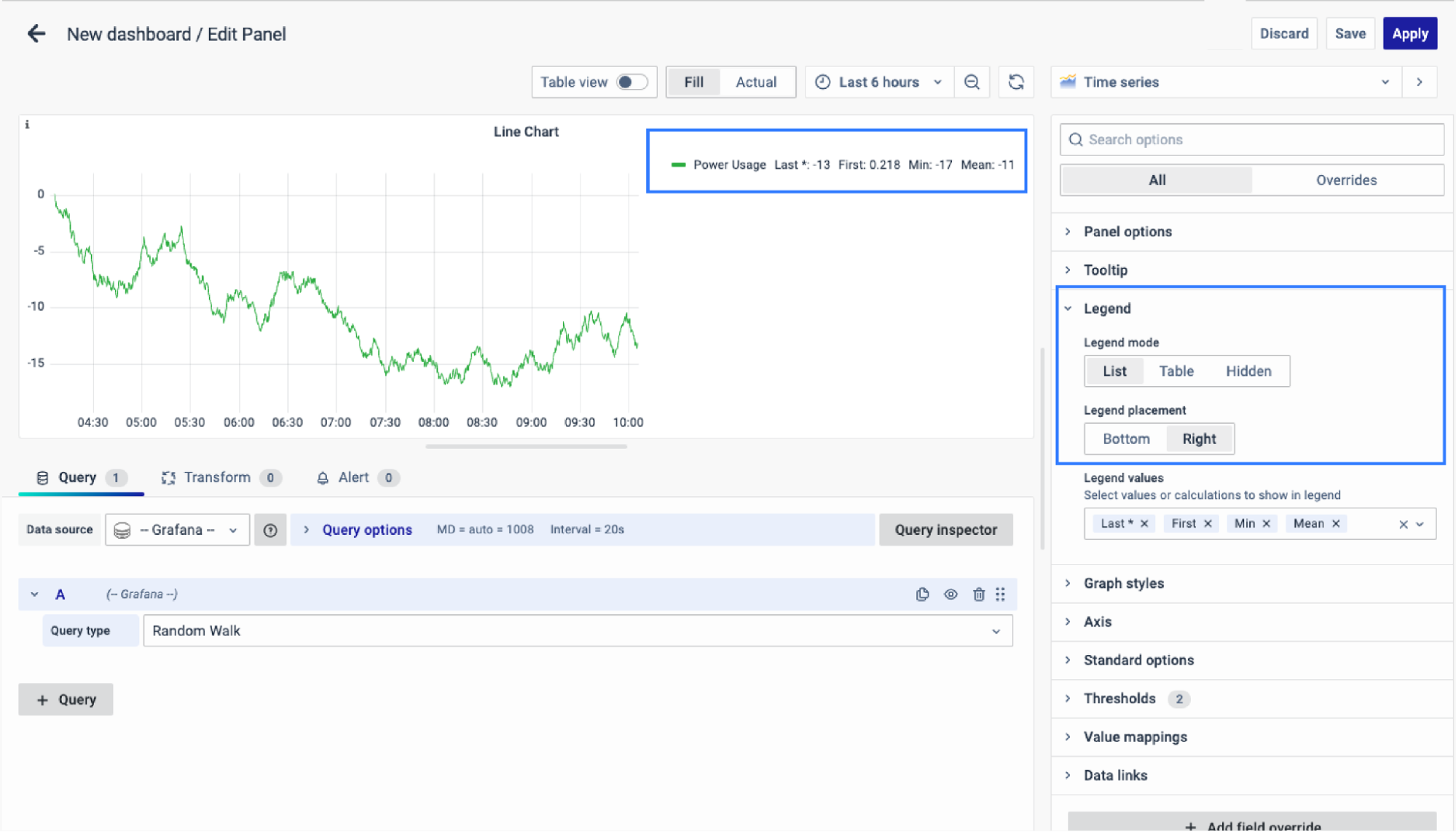Screen dimensions: 1456x832
Task: Open data source help icon
Action: 270,530
